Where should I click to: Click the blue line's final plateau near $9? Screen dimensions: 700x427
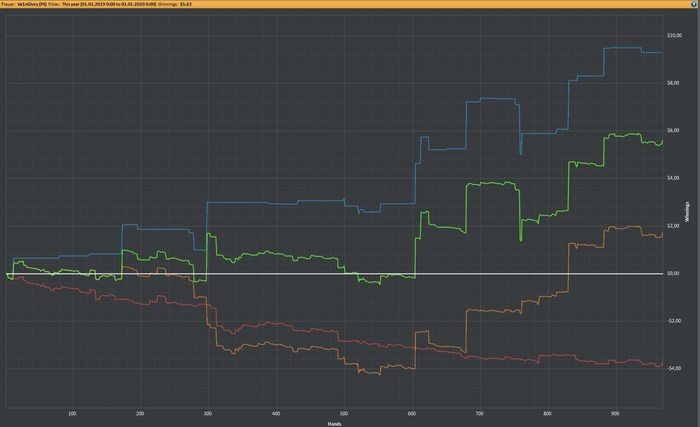tap(652, 52)
